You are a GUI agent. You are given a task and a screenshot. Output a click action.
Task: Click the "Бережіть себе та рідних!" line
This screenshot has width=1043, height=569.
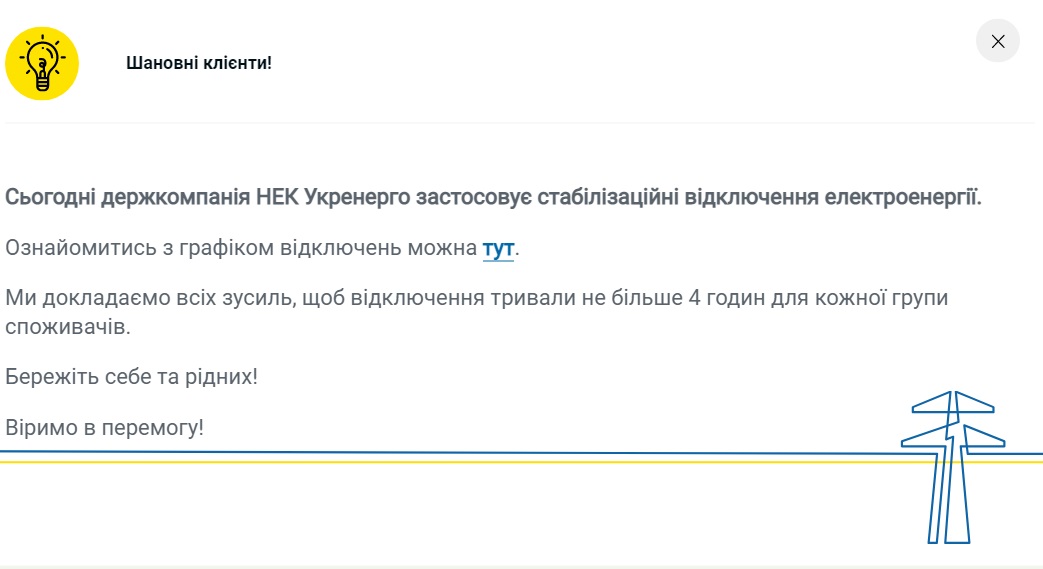(x=131, y=377)
